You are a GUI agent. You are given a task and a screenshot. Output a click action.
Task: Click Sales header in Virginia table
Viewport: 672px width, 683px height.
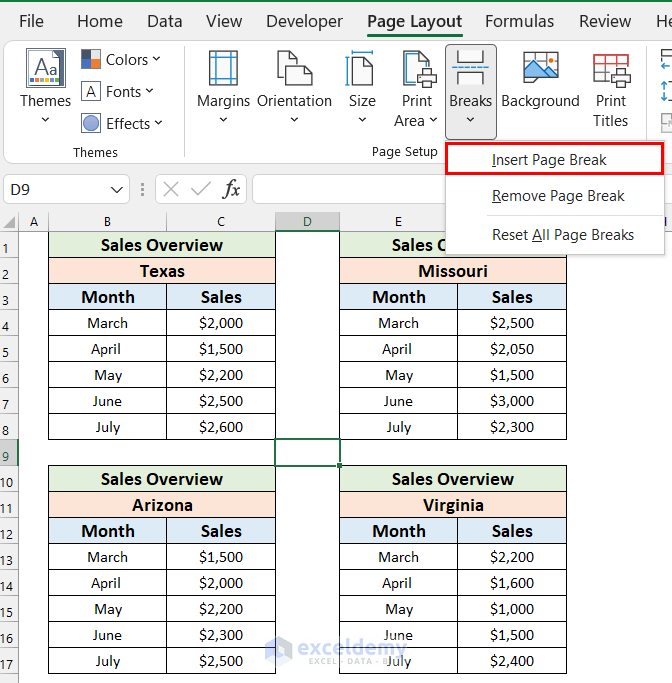[x=512, y=531]
